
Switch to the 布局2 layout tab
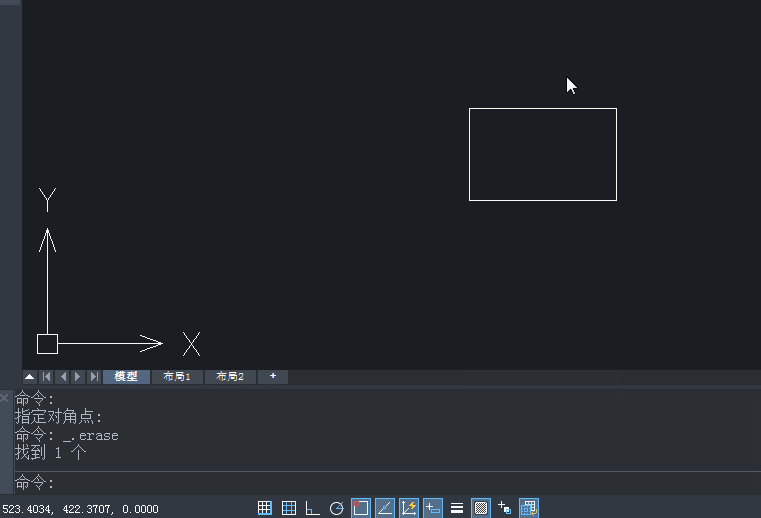(230, 377)
